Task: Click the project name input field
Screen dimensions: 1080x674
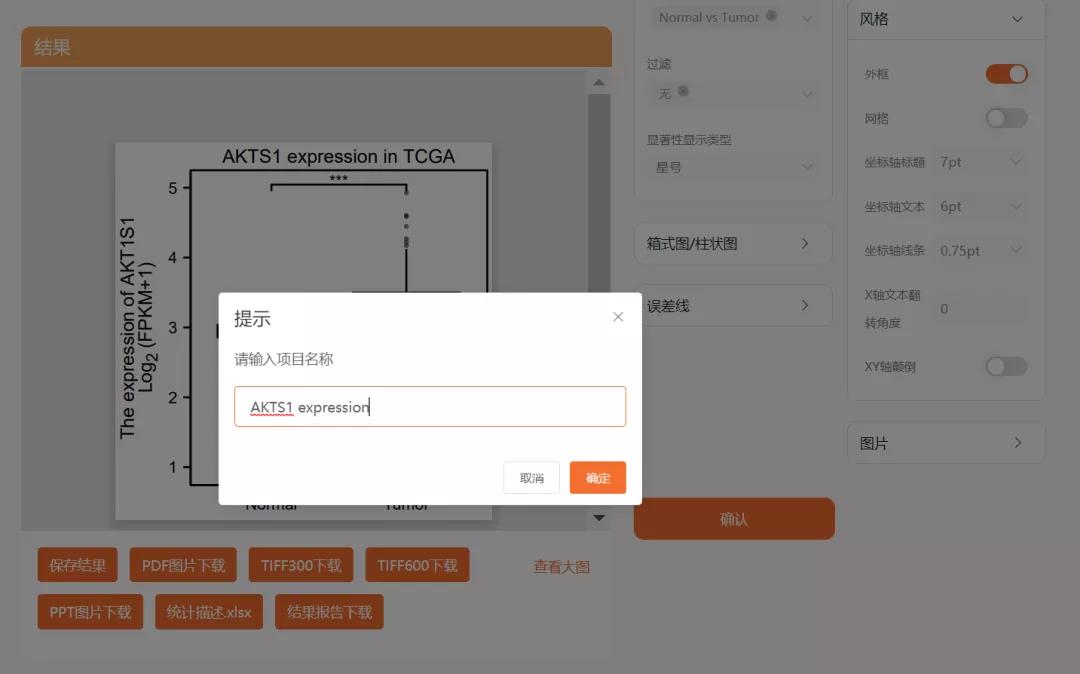Action: pos(430,406)
